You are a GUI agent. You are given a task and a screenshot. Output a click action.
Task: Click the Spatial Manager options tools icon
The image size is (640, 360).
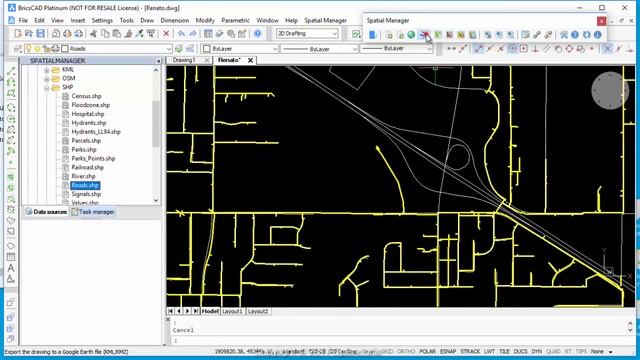pos(564,35)
